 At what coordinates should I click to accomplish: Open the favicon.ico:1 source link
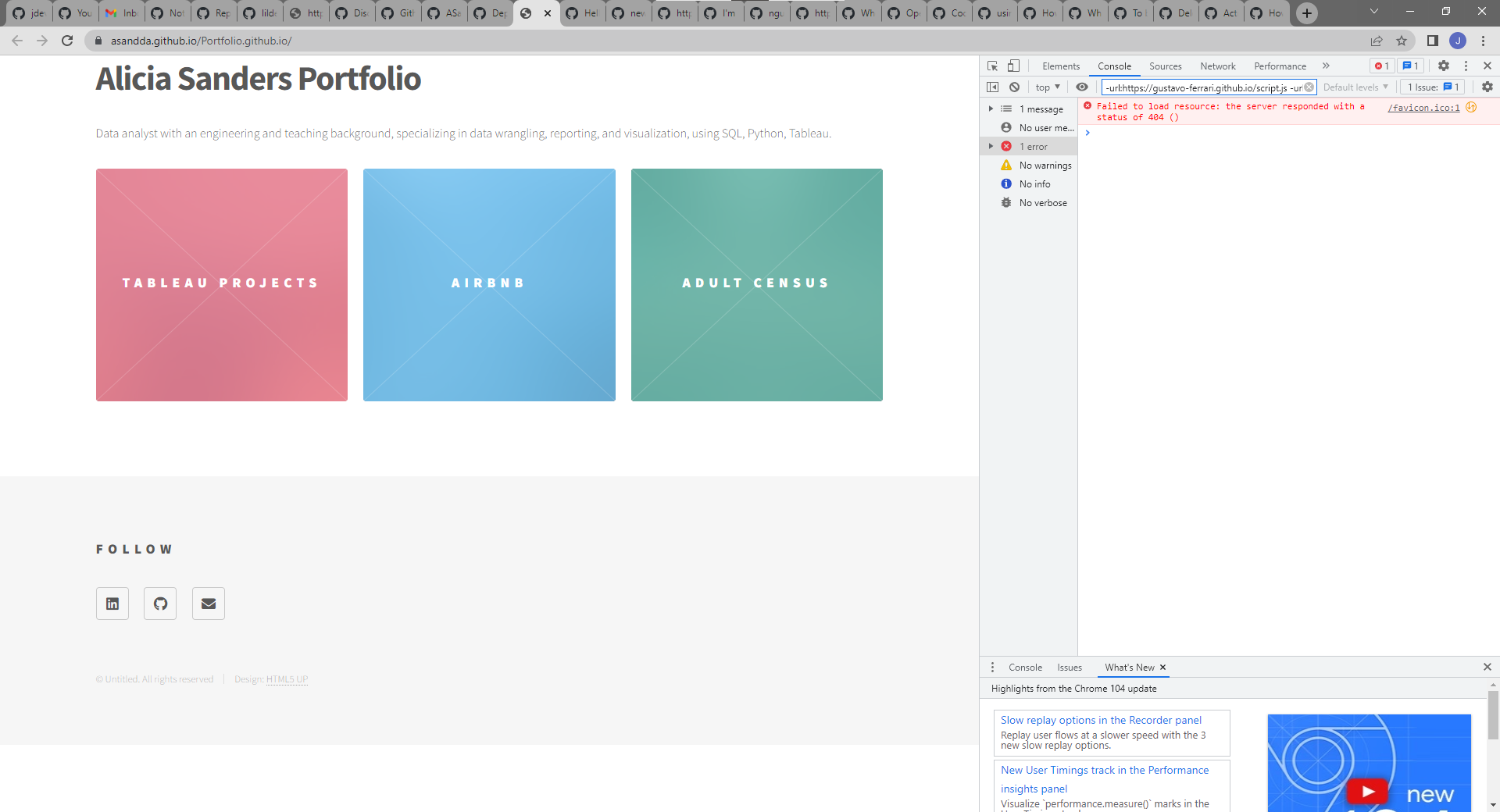coord(1423,108)
